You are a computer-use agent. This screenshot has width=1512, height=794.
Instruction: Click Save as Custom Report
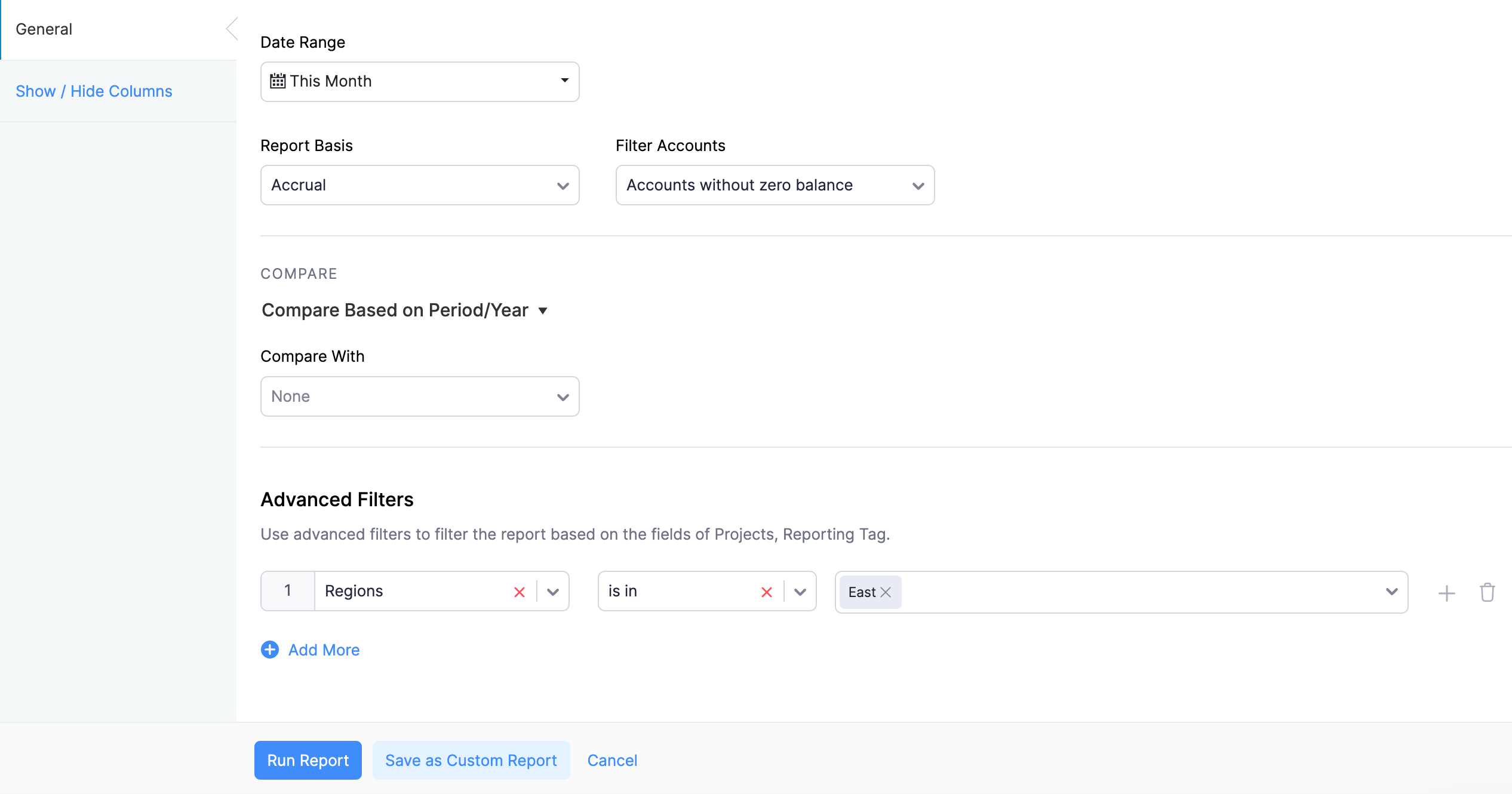[x=471, y=760]
